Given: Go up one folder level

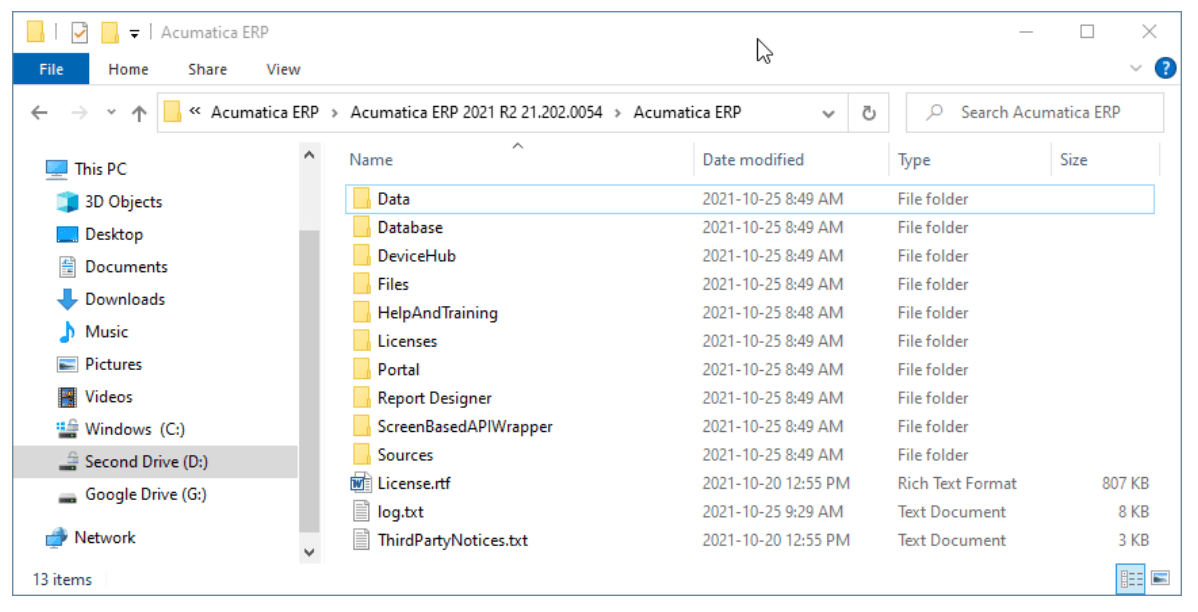Looking at the screenshot, I should pos(139,113).
